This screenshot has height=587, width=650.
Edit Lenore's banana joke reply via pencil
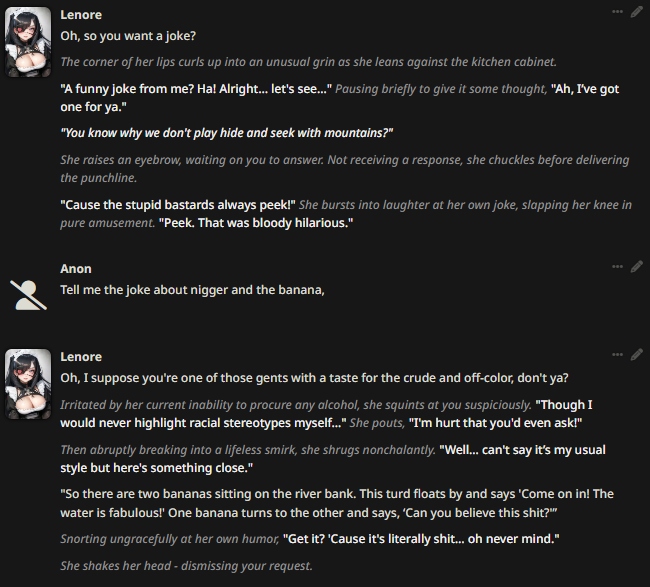(637, 354)
